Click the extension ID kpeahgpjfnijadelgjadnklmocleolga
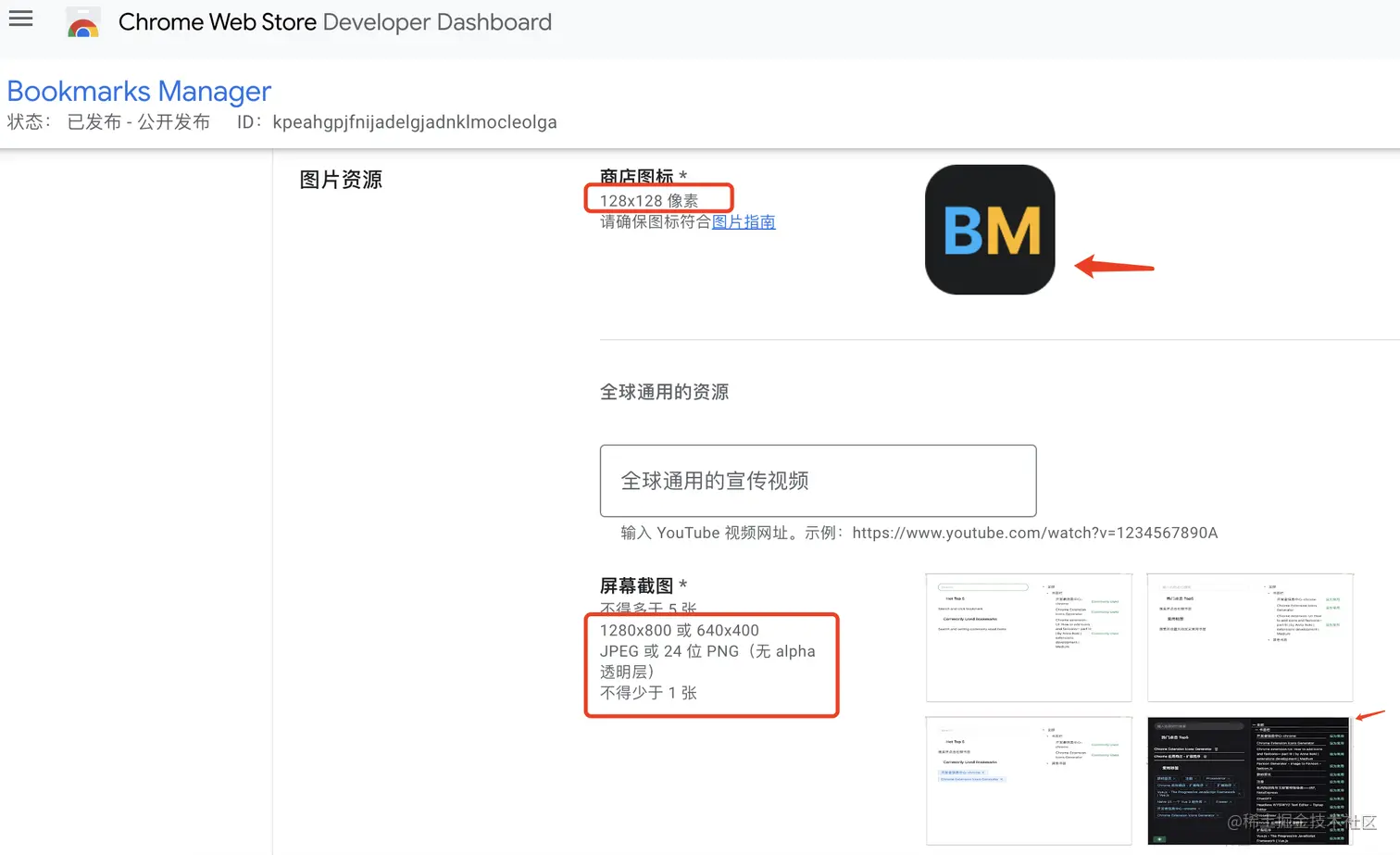Screen dimensions: 1400x855 pyautogui.click(x=415, y=122)
